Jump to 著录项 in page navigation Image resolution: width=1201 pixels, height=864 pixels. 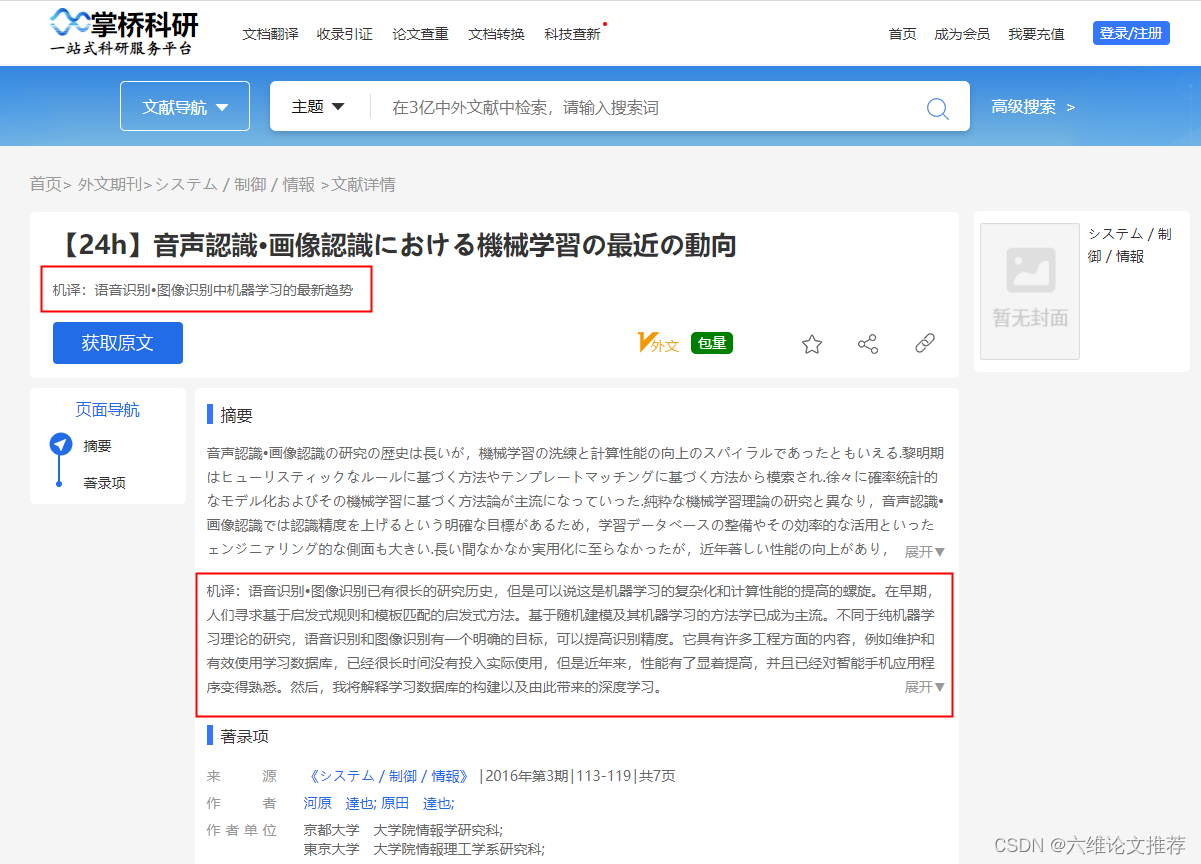105,483
